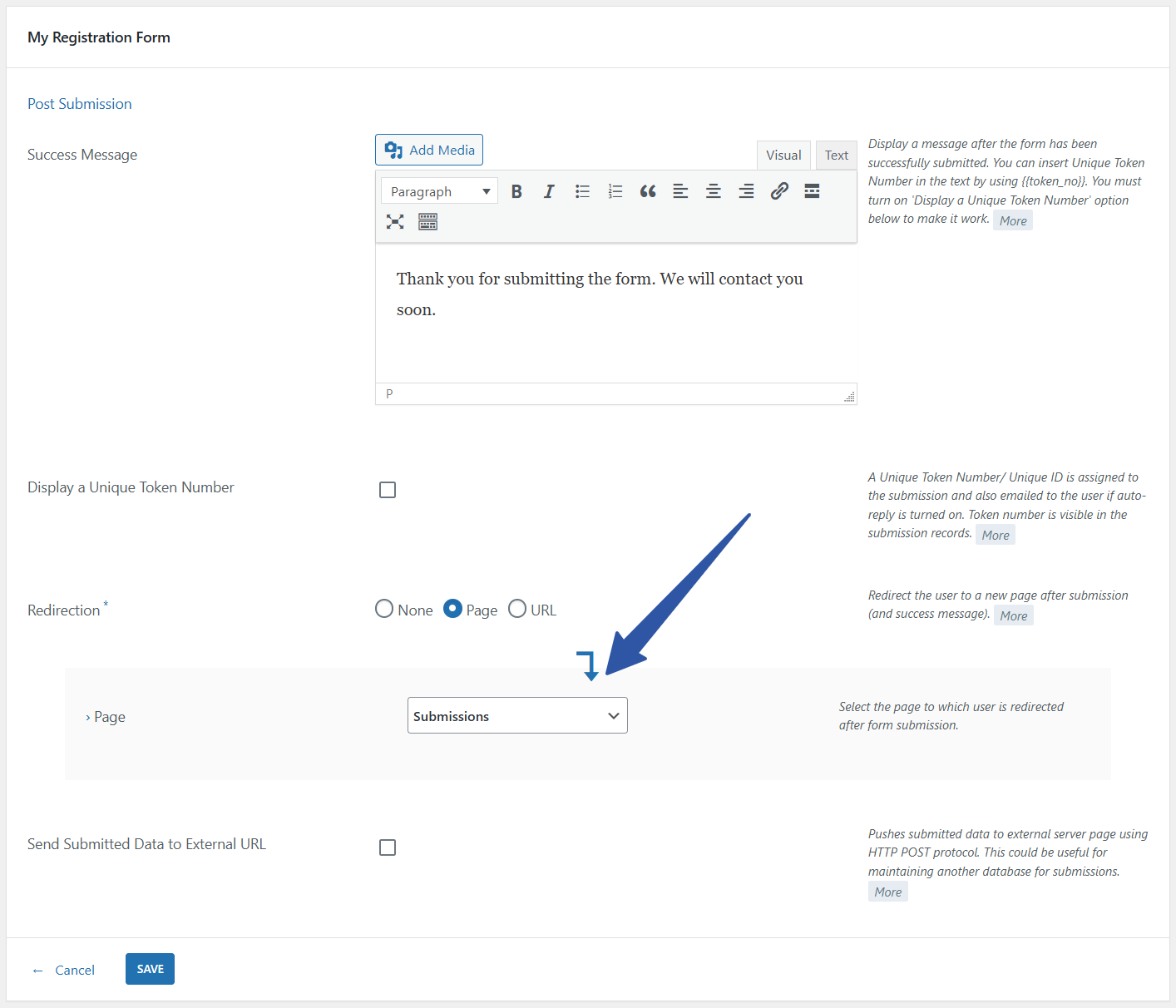The height and width of the screenshot is (1008, 1176).
Task: Click the Cancel link
Action: coord(74,970)
